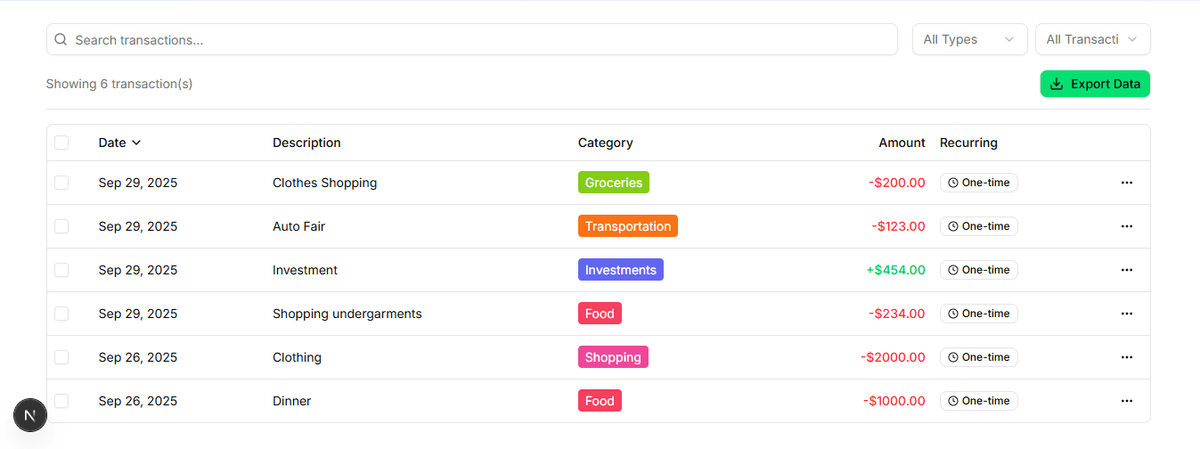The image size is (1200, 449).
Task: Click the Amount column header
Action: pos(902,143)
